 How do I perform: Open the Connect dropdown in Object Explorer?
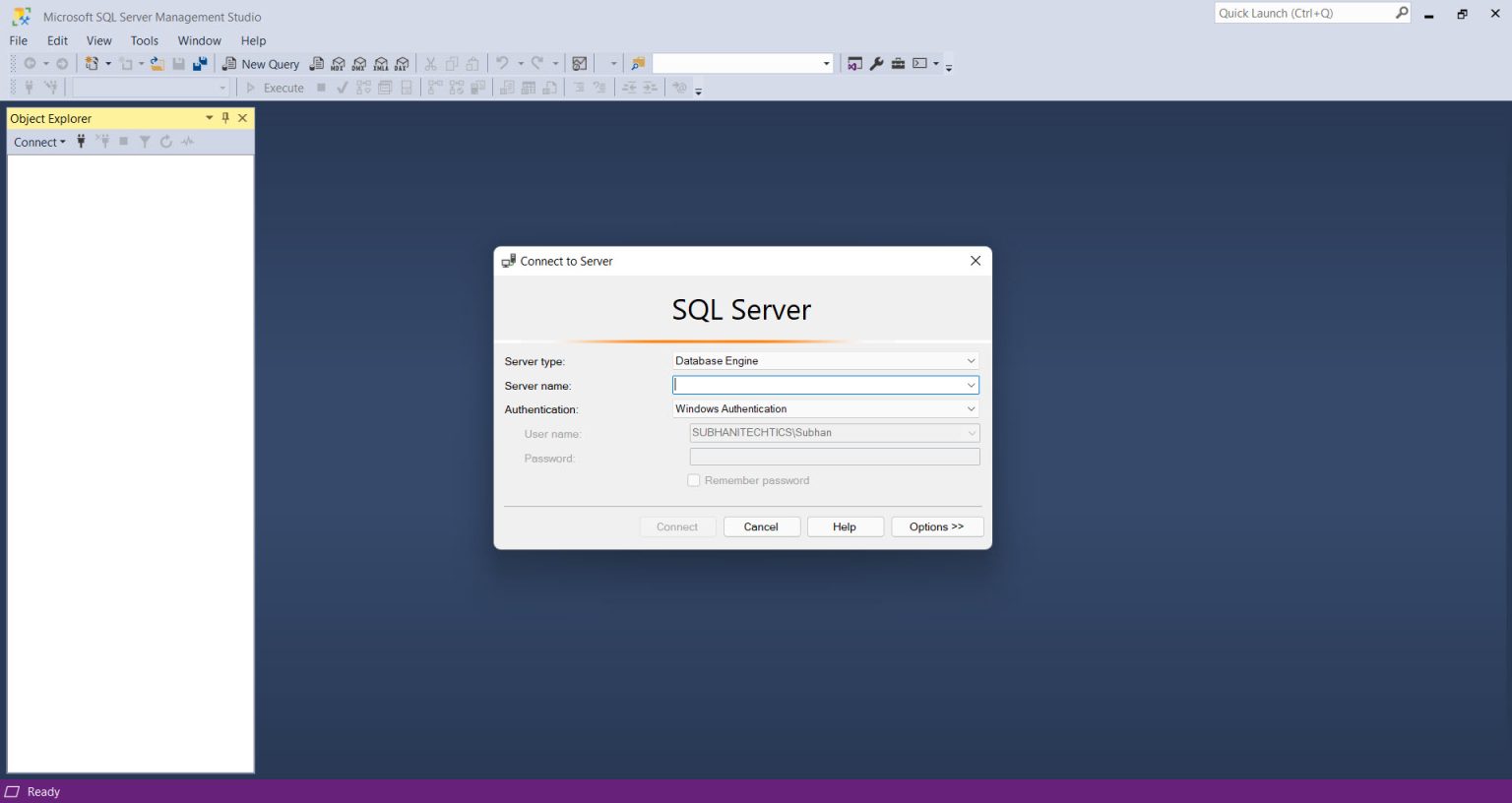(x=39, y=142)
